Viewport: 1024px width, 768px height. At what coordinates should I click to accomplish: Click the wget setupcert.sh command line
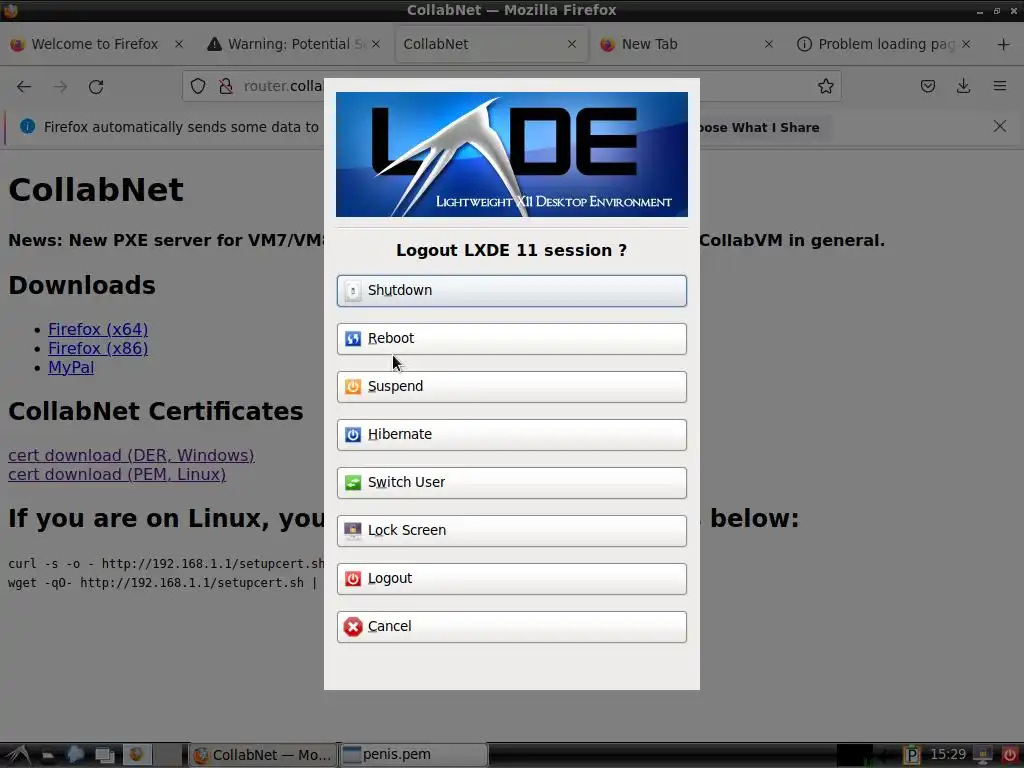coord(163,583)
